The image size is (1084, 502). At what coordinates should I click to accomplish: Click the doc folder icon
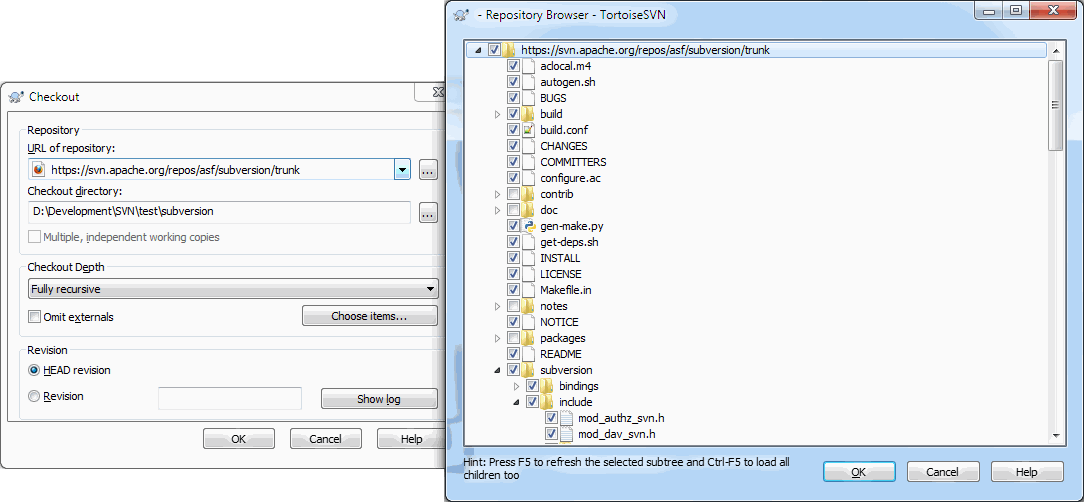click(x=528, y=210)
